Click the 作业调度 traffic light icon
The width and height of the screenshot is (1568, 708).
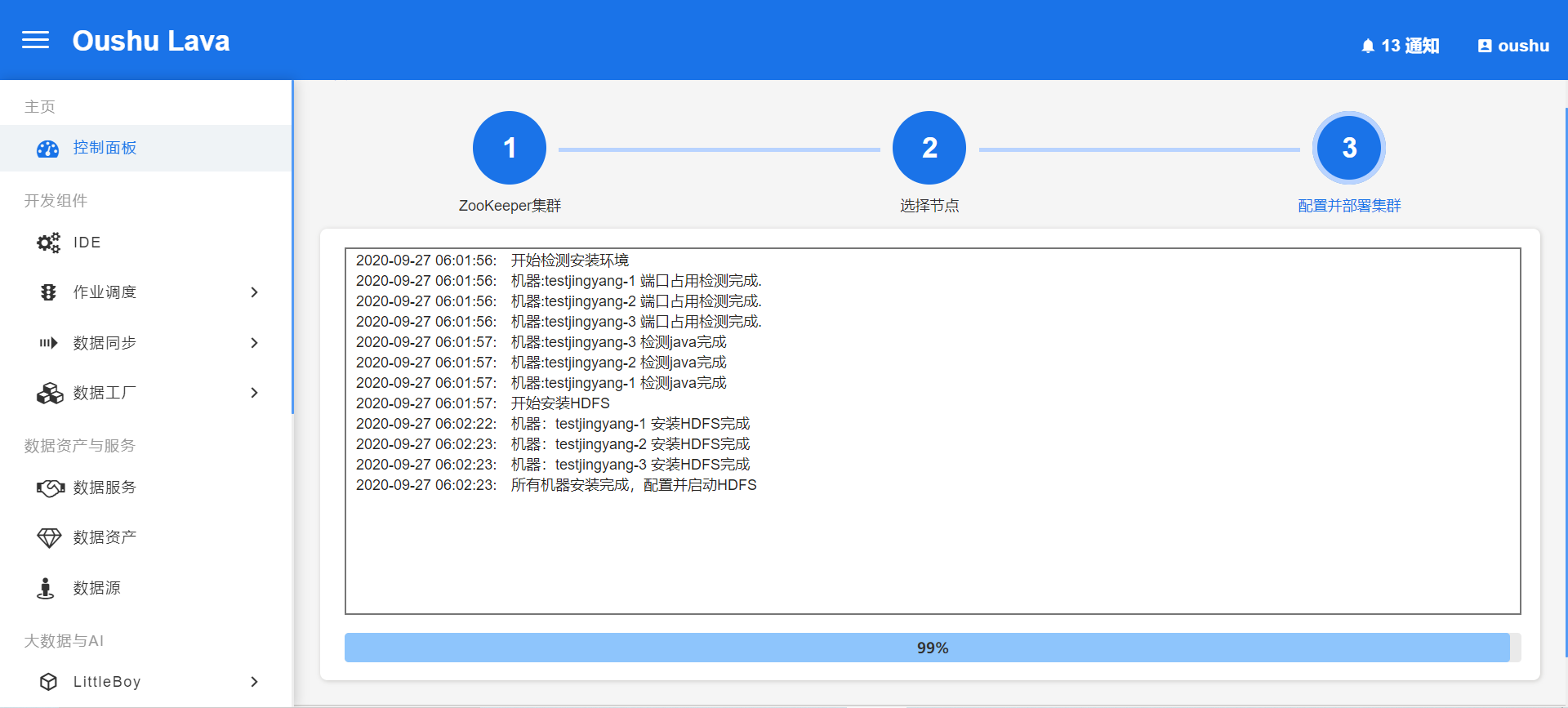(x=48, y=292)
